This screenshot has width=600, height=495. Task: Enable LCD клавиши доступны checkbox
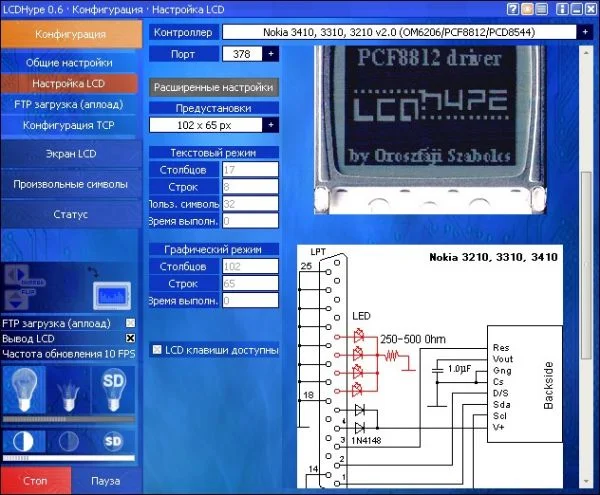(157, 350)
